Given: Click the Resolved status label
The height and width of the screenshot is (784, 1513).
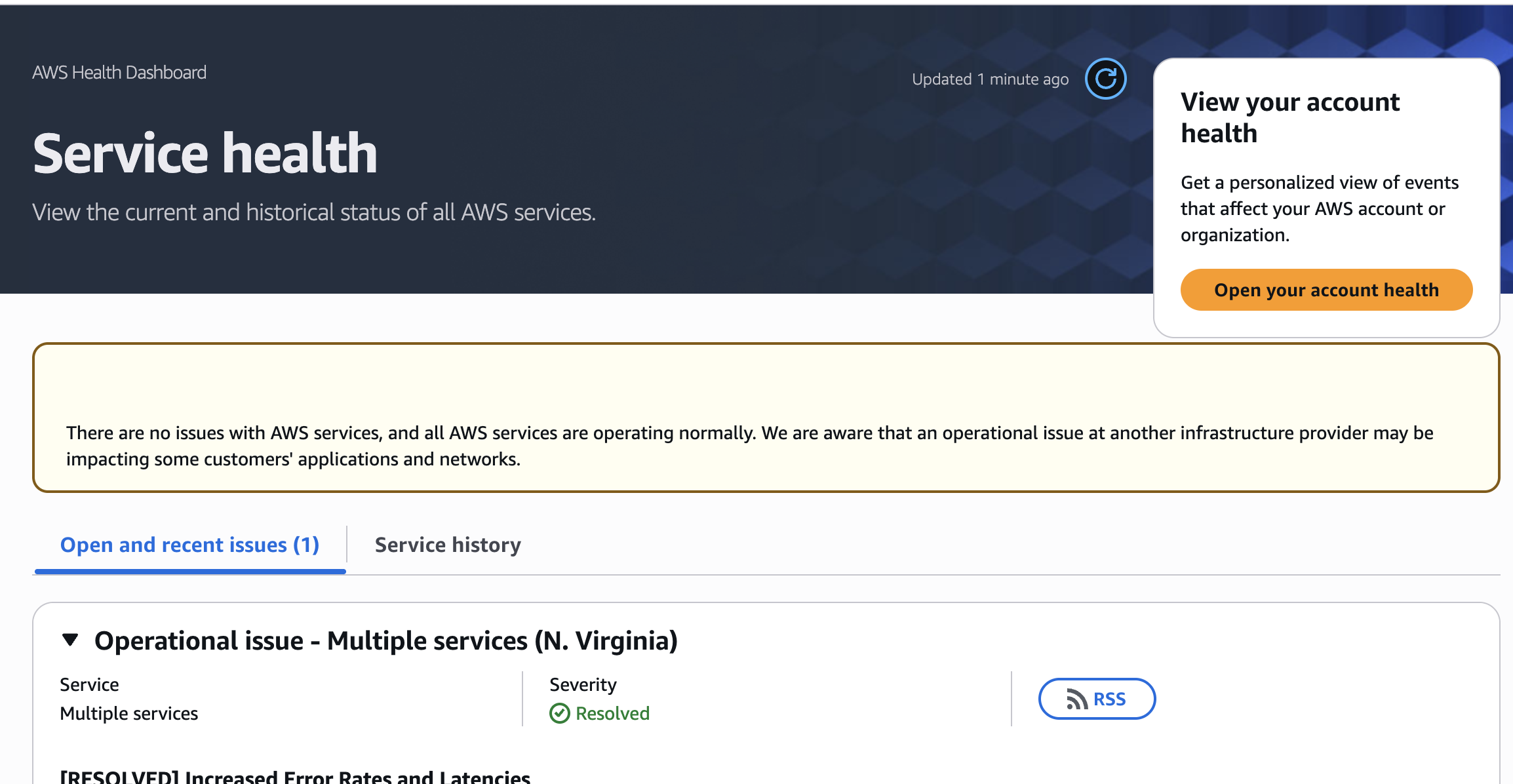Looking at the screenshot, I should [x=612, y=713].
